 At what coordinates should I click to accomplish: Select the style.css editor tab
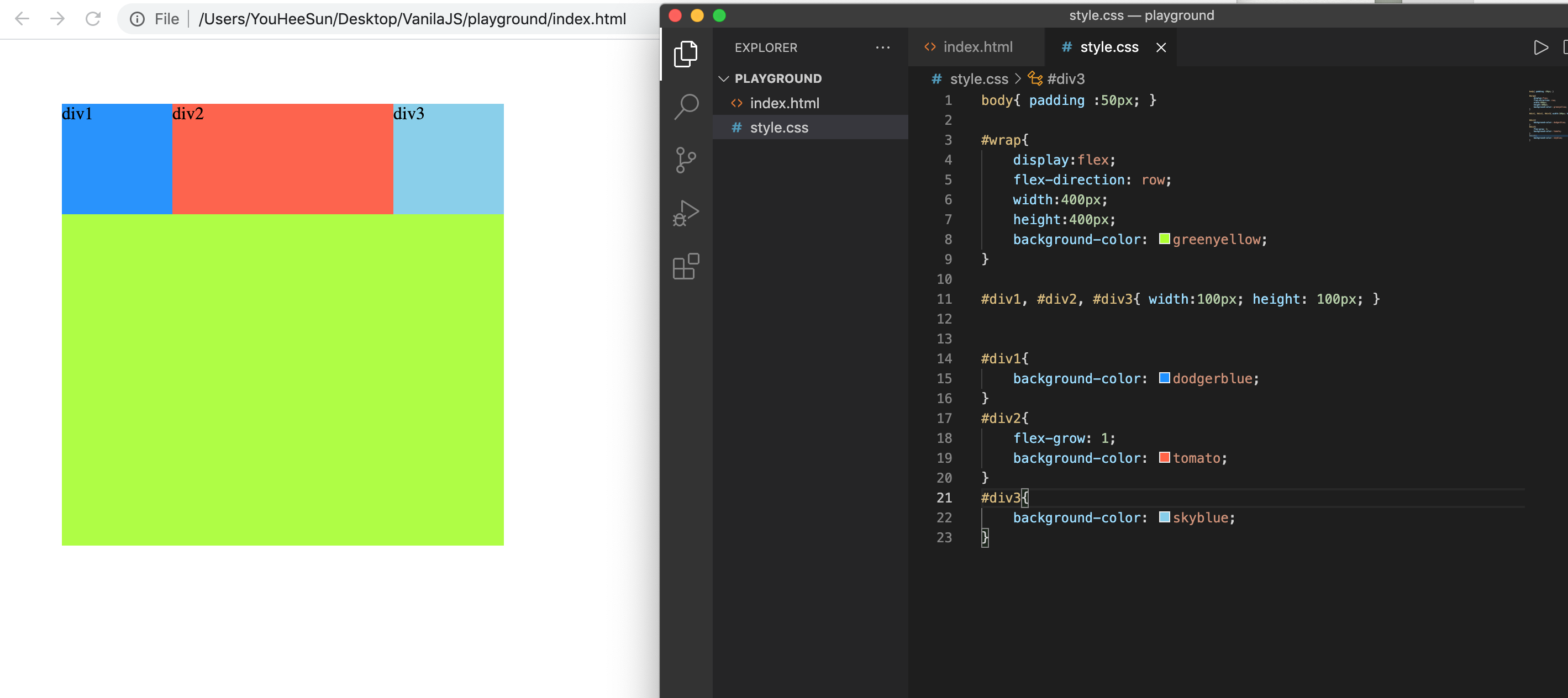(1108, 47)
